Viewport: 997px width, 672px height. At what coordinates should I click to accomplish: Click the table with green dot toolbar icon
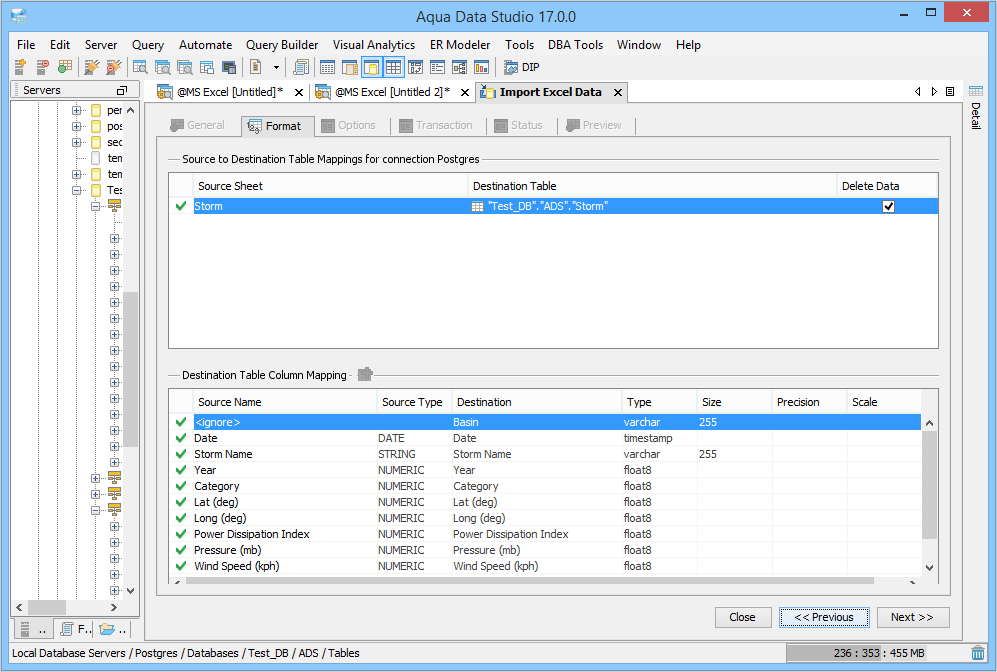pyautogui.click(x=64, y=67)
